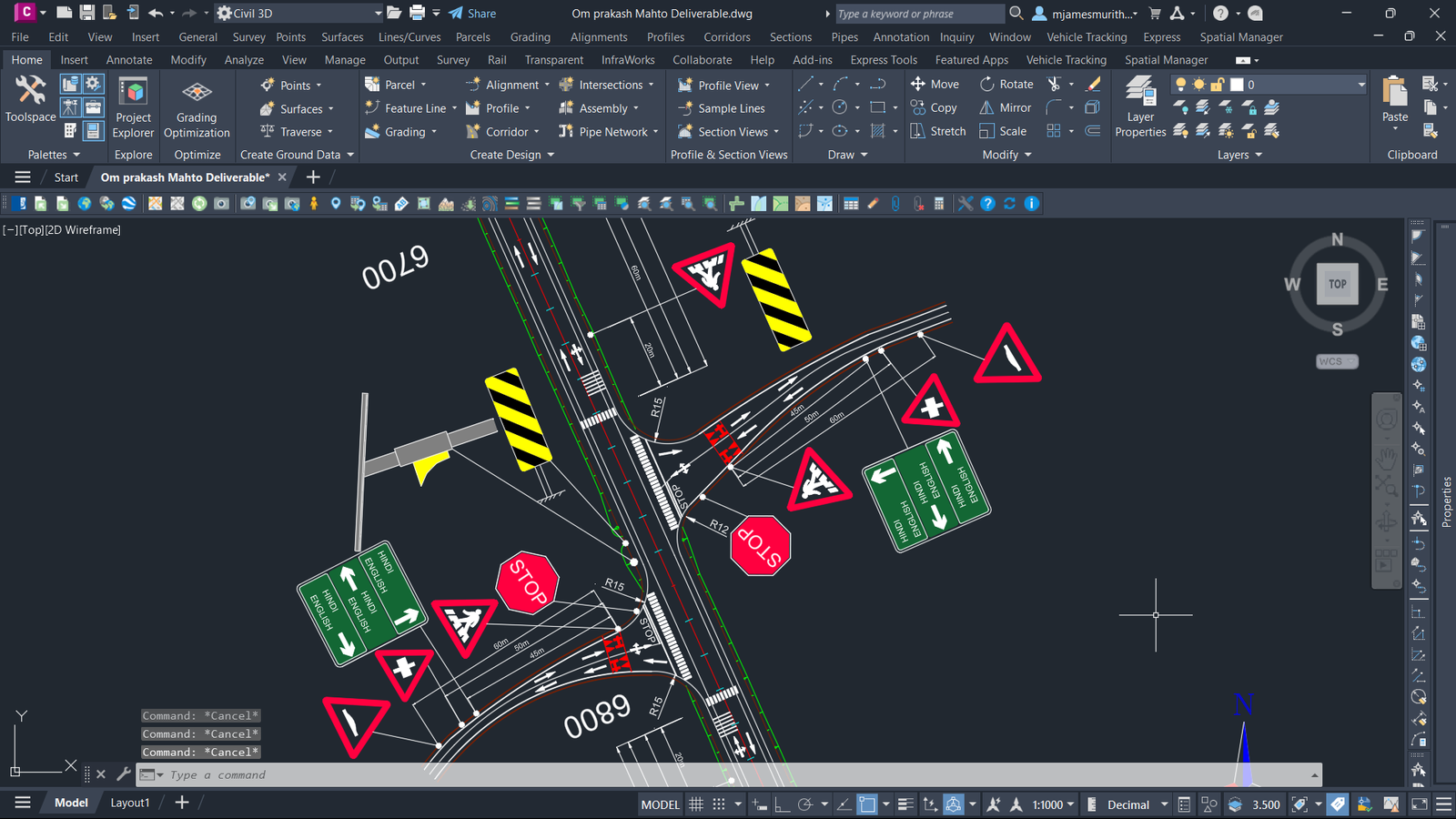Select the Line draw tool
Viewport: 1456px width, 819px height.
coord(805,85)
